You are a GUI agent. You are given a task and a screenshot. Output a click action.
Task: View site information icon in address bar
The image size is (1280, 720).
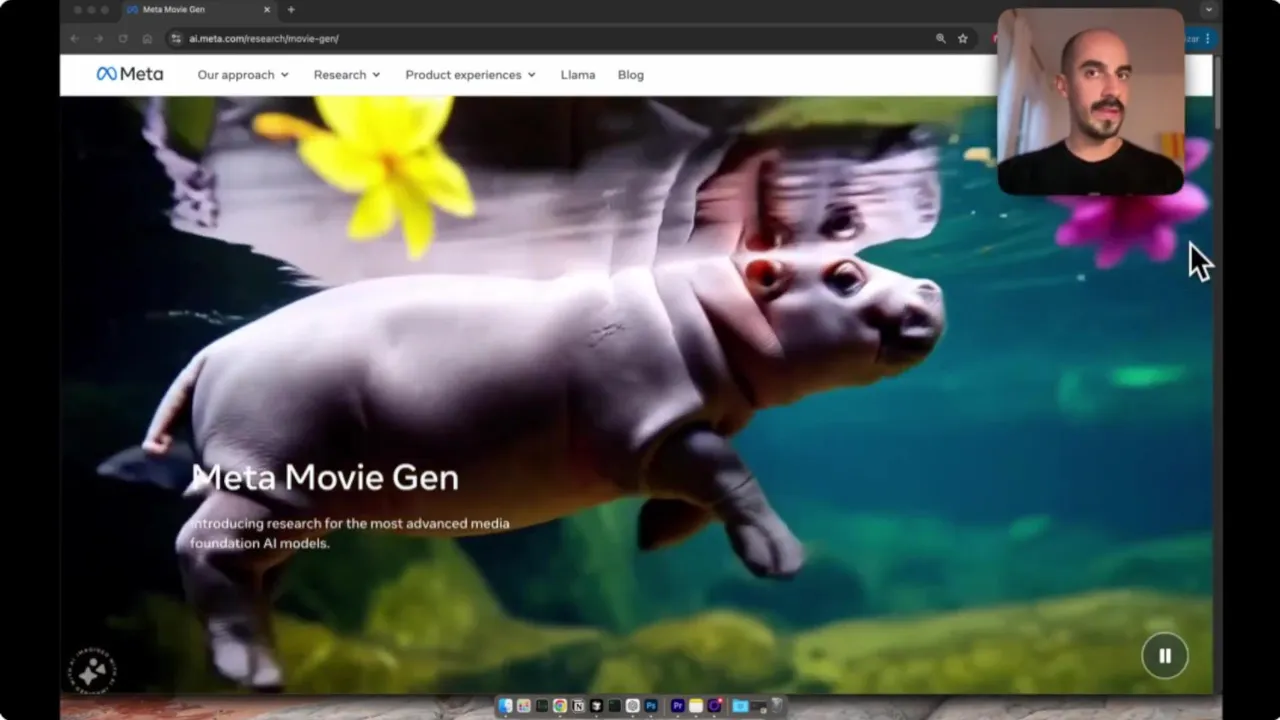(x=176, y=38)
